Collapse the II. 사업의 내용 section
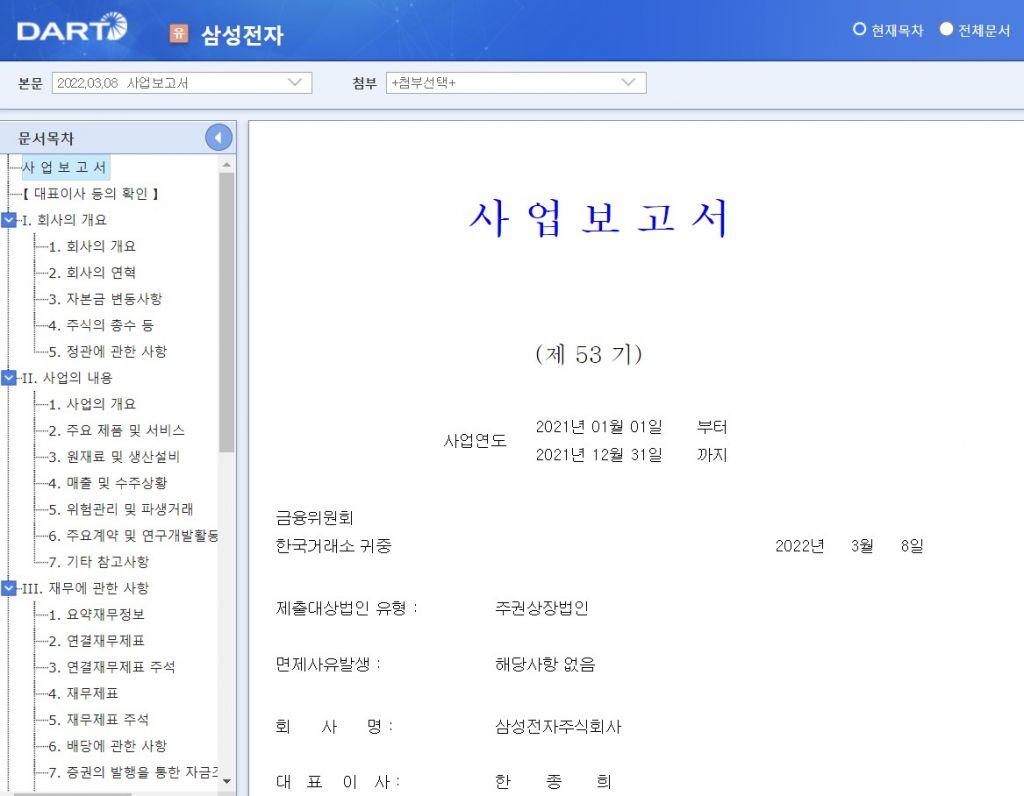Screen dimensions: 1024x796 (x=9, y=378)
